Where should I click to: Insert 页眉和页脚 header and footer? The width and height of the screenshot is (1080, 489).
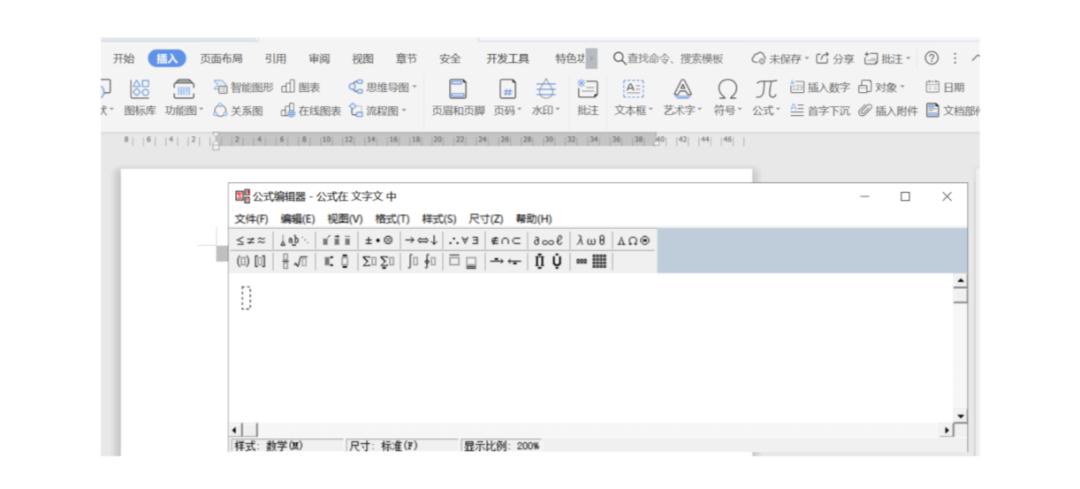pos(458,97)
